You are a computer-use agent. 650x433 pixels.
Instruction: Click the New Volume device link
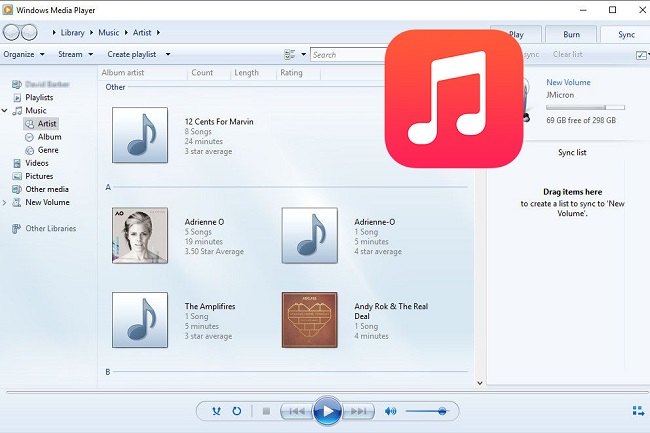(568, 82)
